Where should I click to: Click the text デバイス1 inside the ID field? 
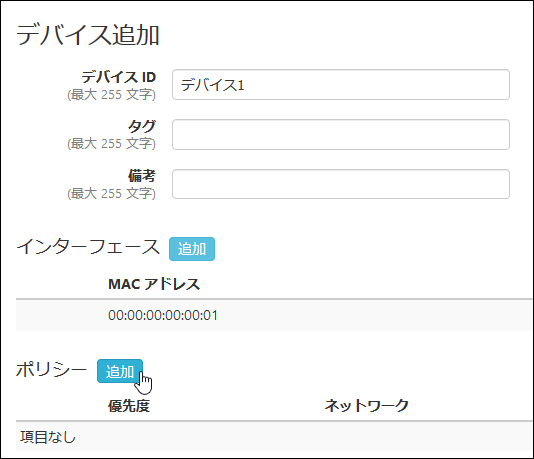(213, 85)
